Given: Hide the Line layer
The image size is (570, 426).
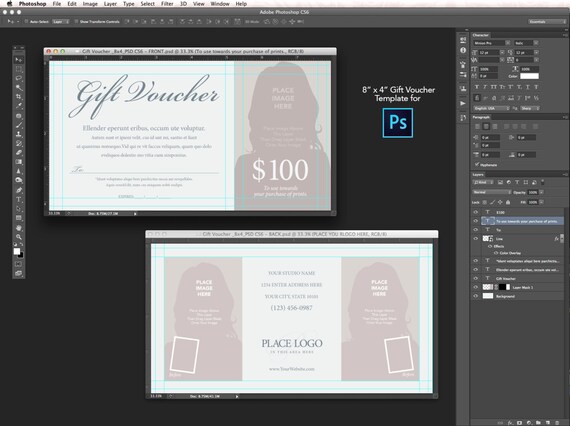Looking at the screenshot, I should 475,239.
